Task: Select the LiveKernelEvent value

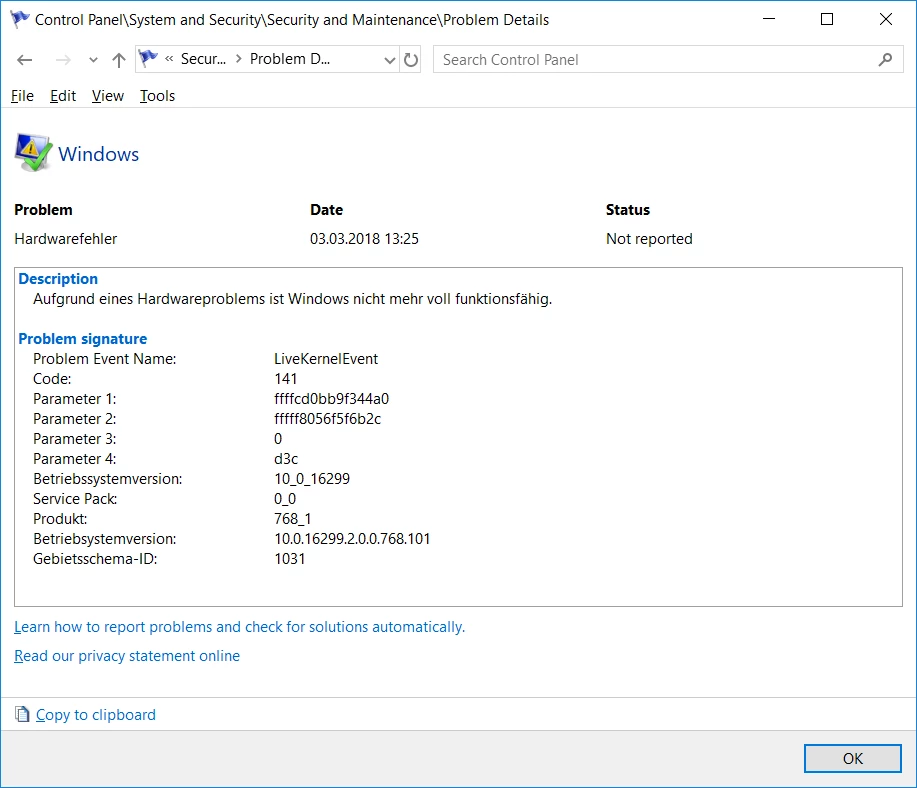Action: pos(326,359)
